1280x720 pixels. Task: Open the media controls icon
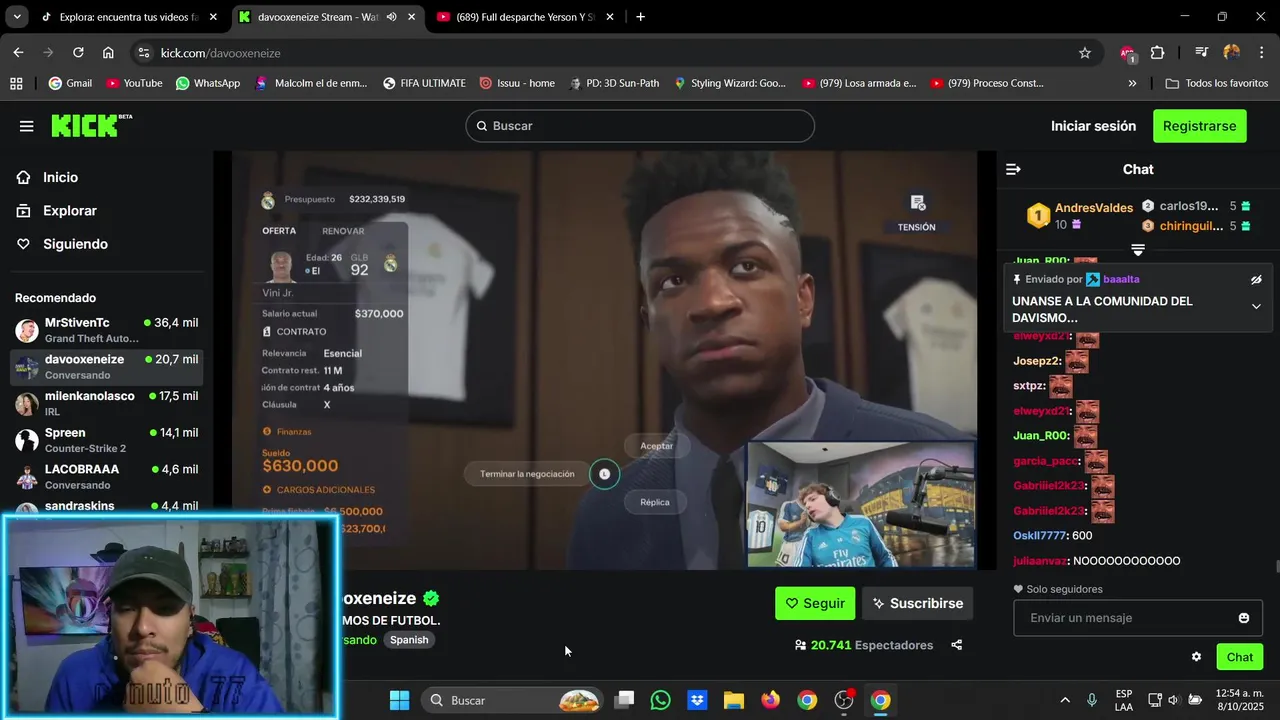click(1201, 53)
